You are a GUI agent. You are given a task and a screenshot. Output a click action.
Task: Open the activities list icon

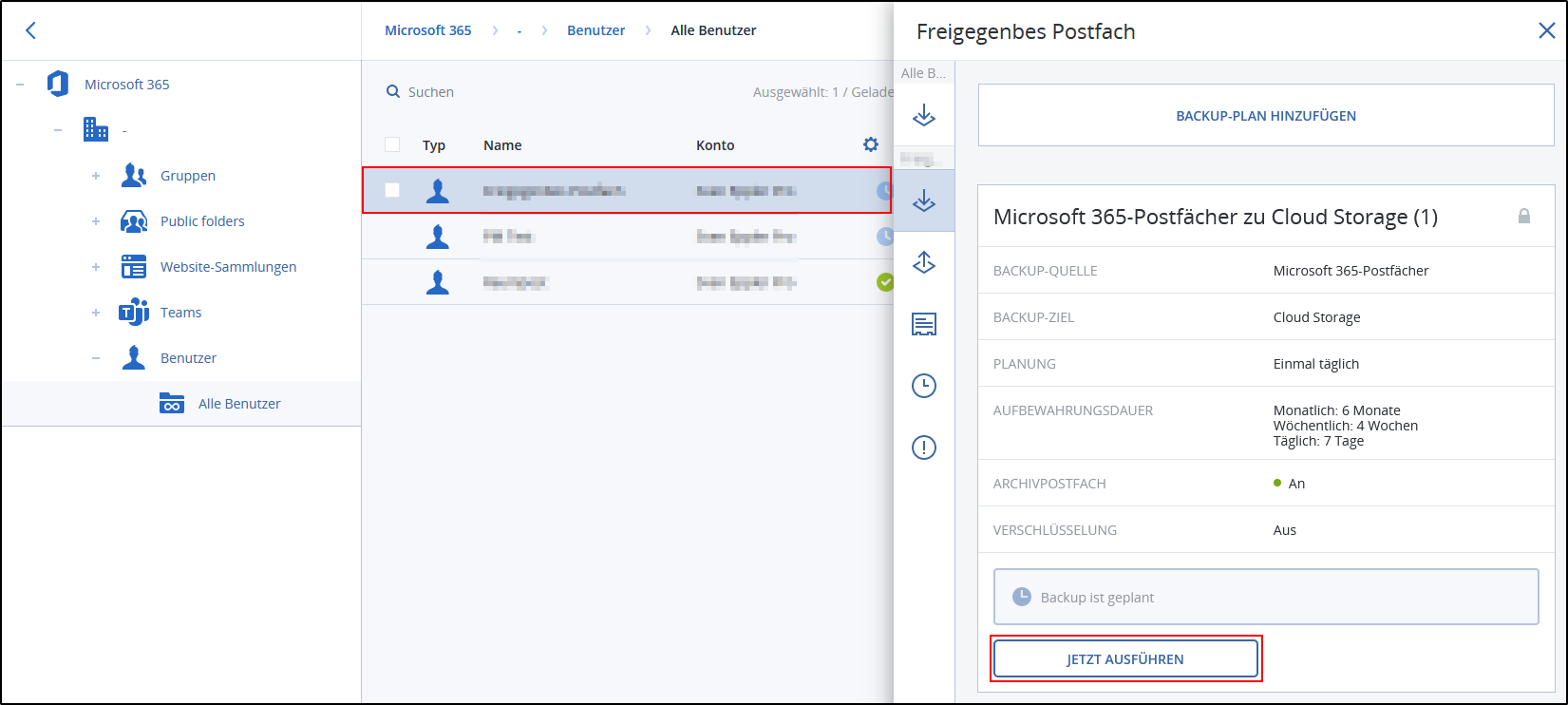tap(924, 325)
